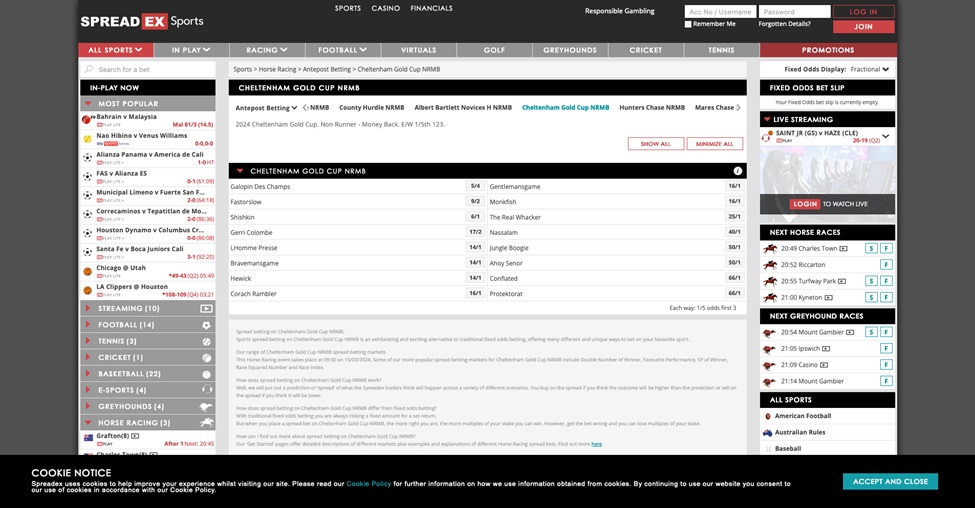Viewport: 975px width, 508px height.
Task: Click the F fixed odds button for 20:52 Riccarton
Action: (x=886, y=265)
